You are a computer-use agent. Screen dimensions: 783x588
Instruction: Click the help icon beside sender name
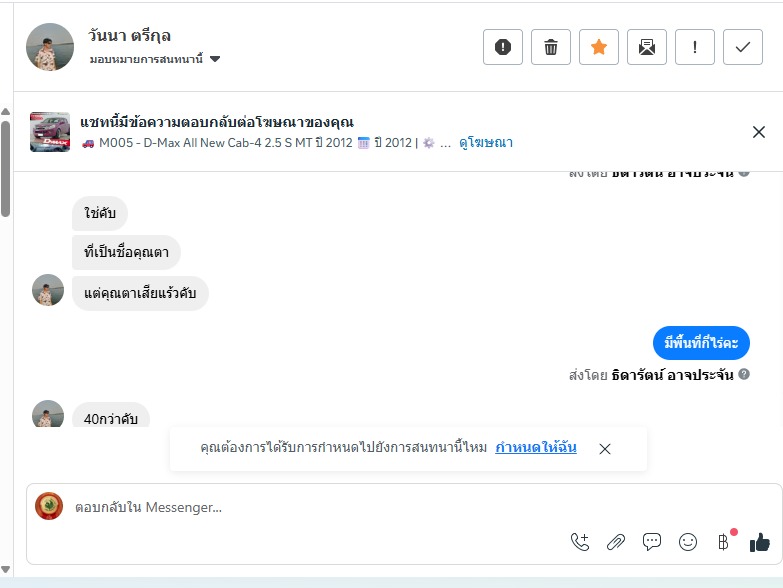coord(744,374)
